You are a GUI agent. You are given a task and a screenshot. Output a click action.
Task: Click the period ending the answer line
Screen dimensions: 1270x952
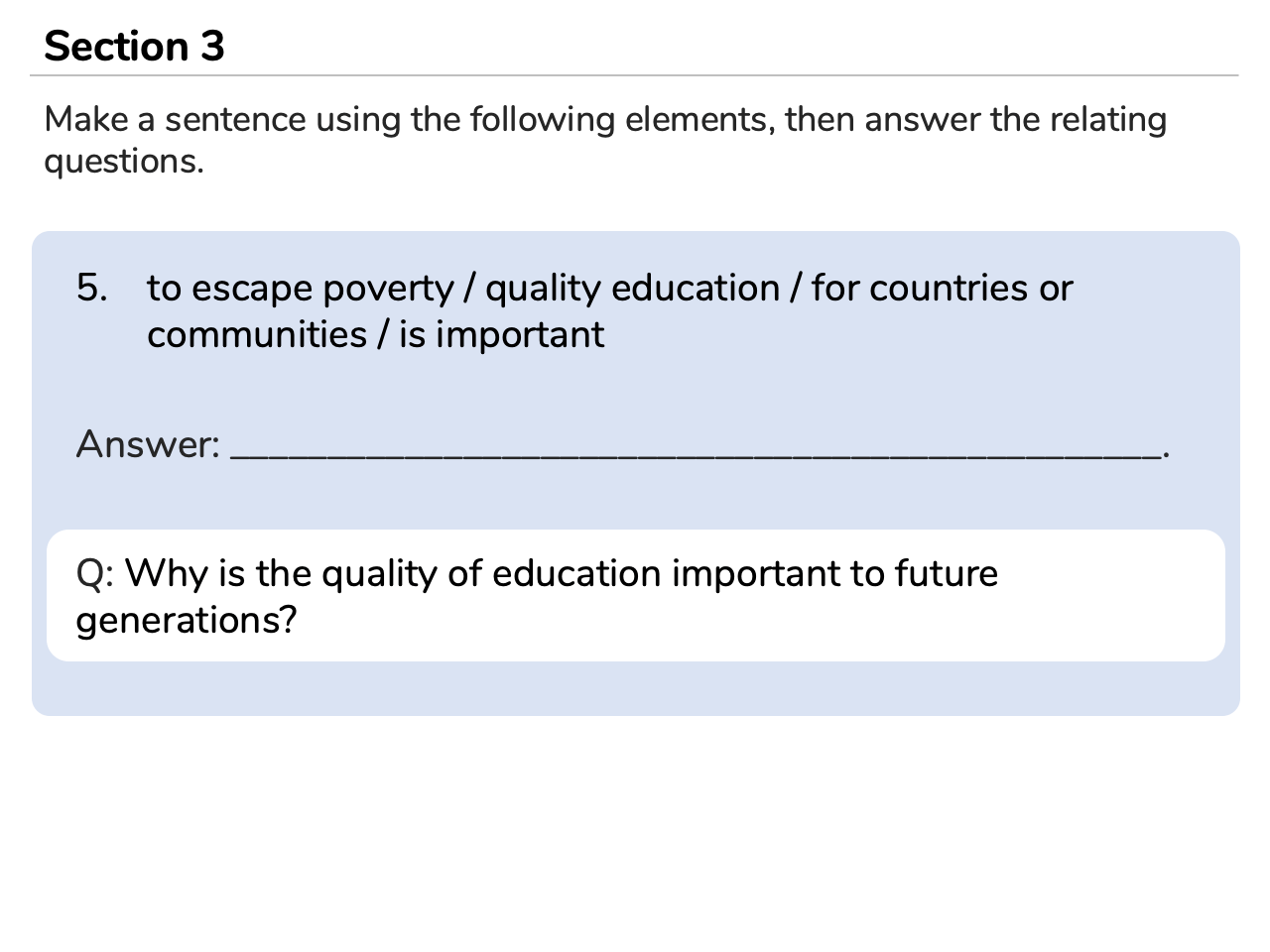click(x=1167, y=455)
